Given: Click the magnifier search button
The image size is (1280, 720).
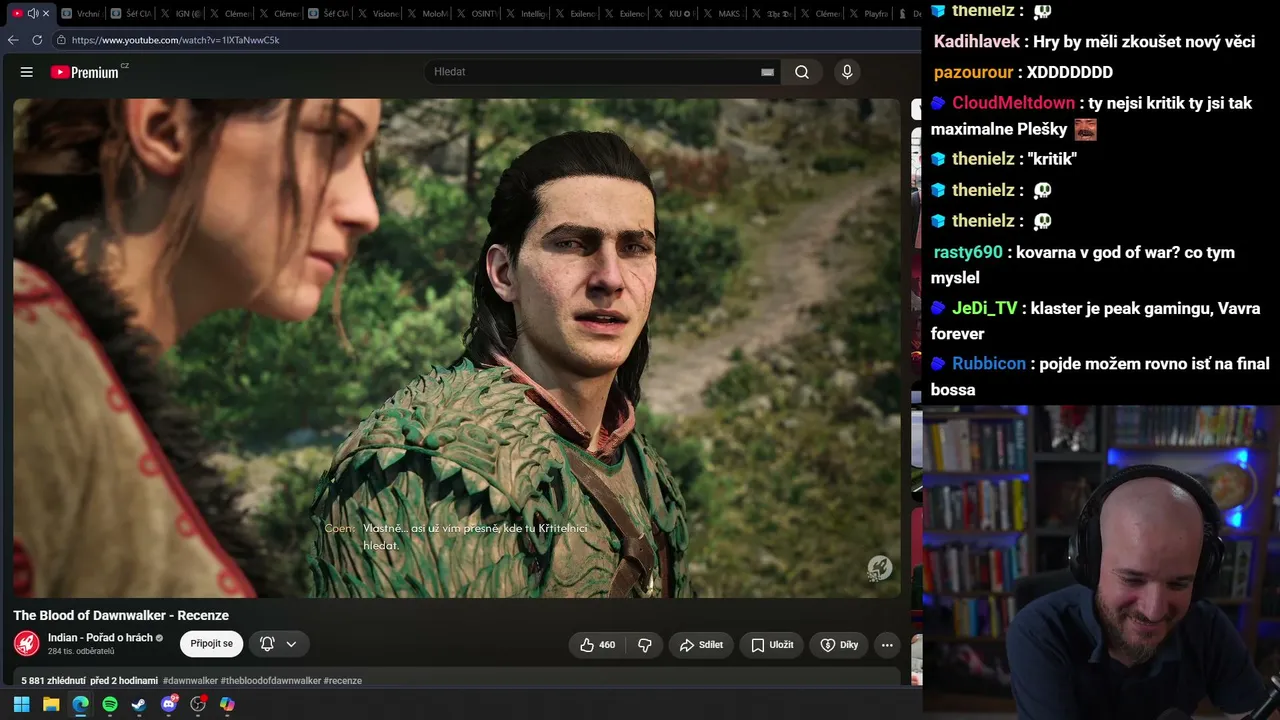Looking at the screenshot, I should click(x=802, y=72).
